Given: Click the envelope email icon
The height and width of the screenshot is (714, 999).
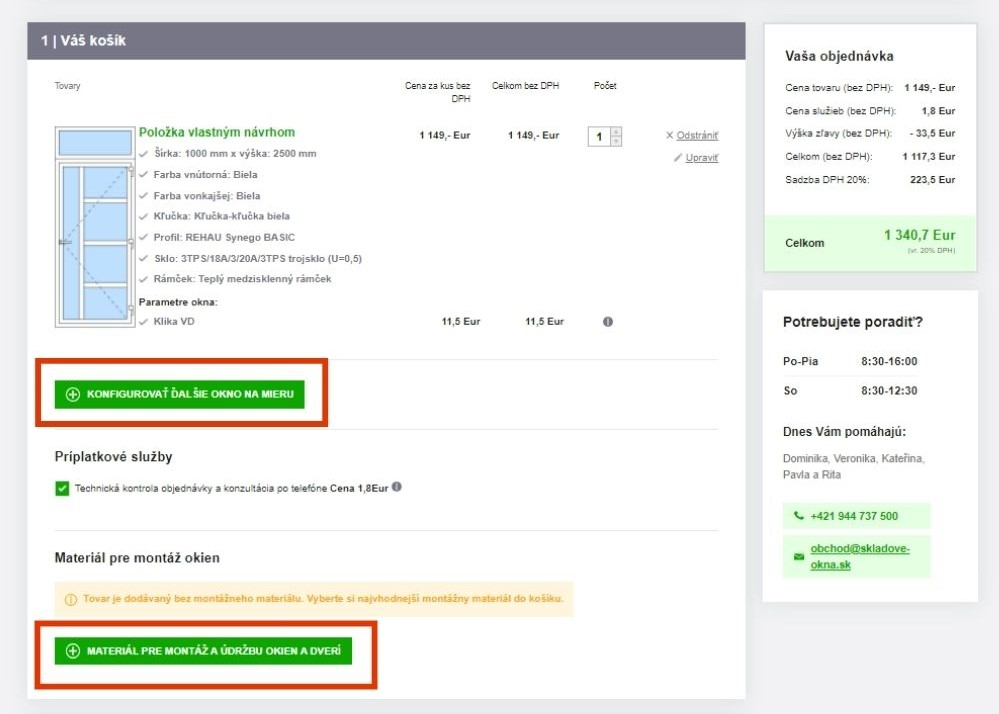Looking at the screenshot, I should [x=798, y=557].
